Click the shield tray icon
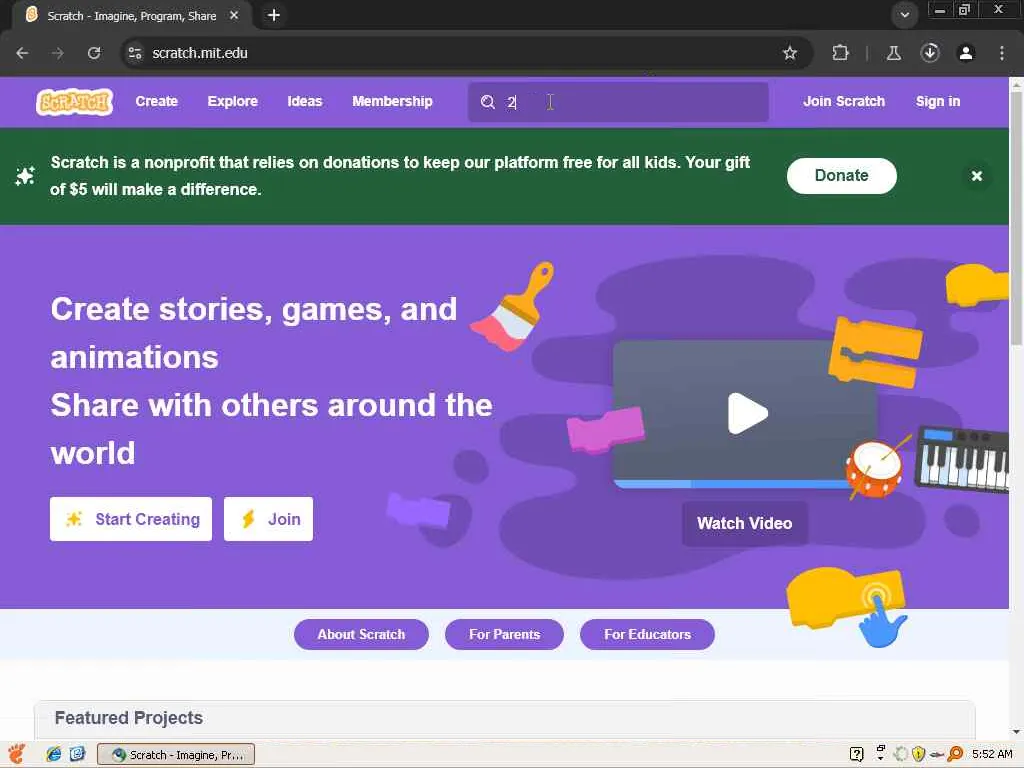 coord(918,754)
